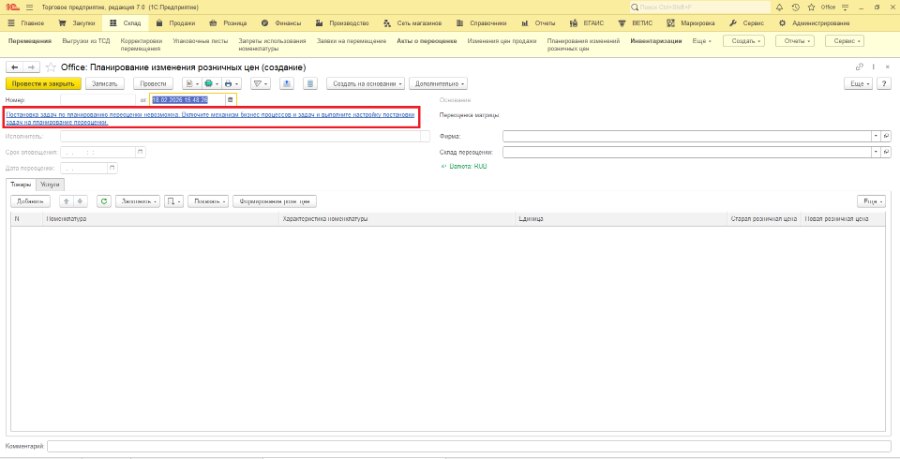Open the service panel settings icon beside Office
The height and width of the screenshot is (459, 900).
point(843,7)
